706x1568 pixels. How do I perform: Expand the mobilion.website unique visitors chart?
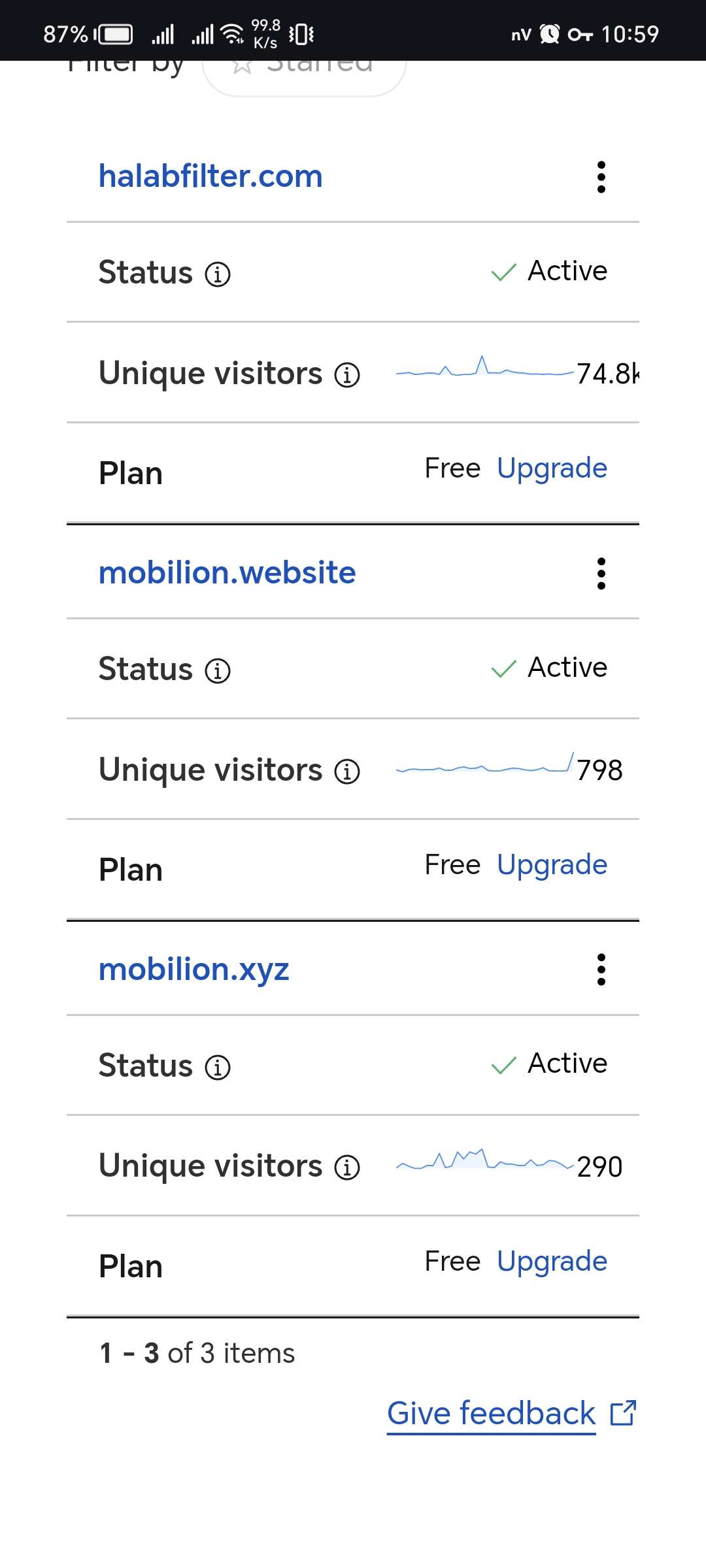485,768
